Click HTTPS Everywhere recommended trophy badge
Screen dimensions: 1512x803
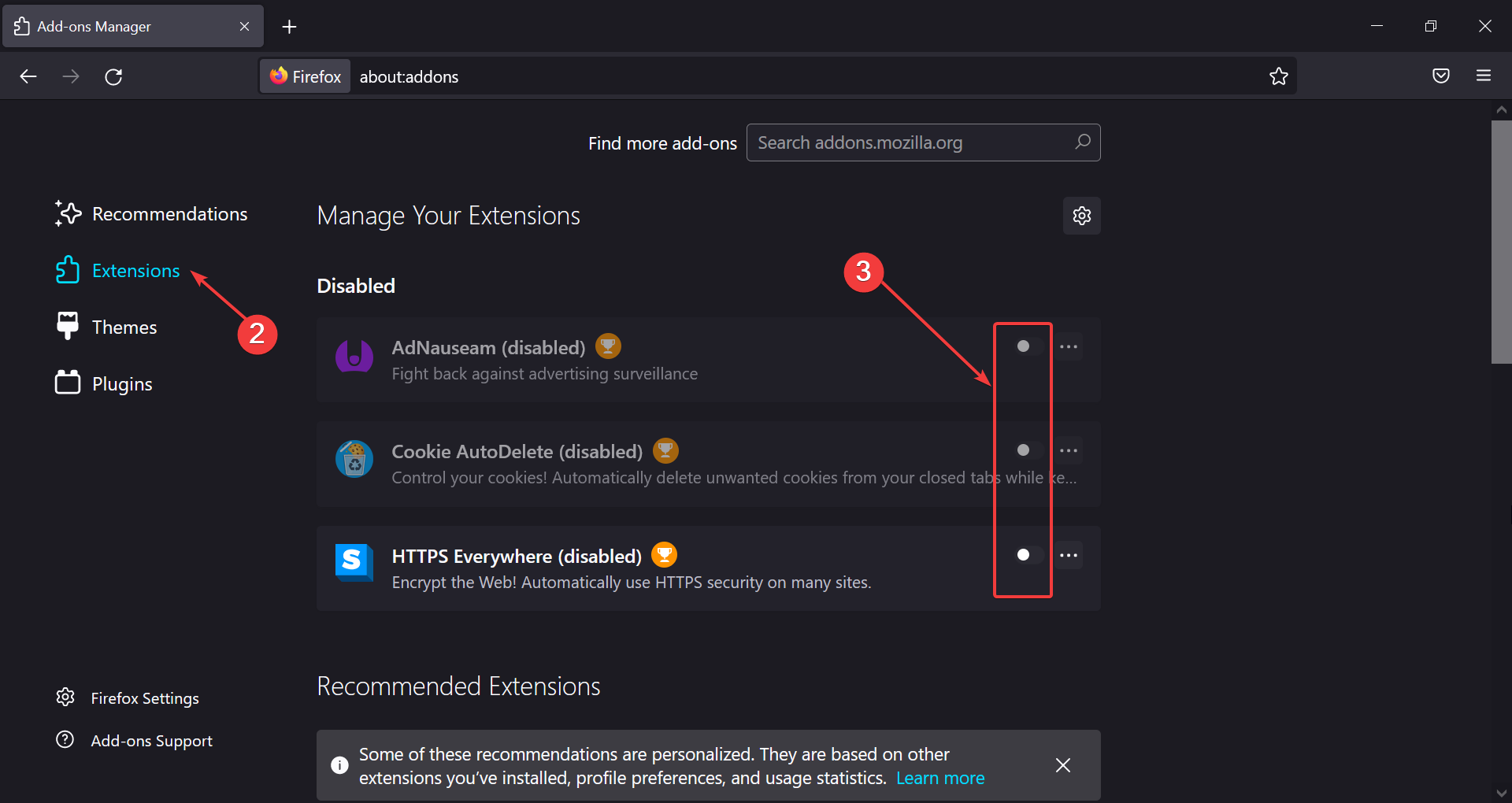point(665,555)
